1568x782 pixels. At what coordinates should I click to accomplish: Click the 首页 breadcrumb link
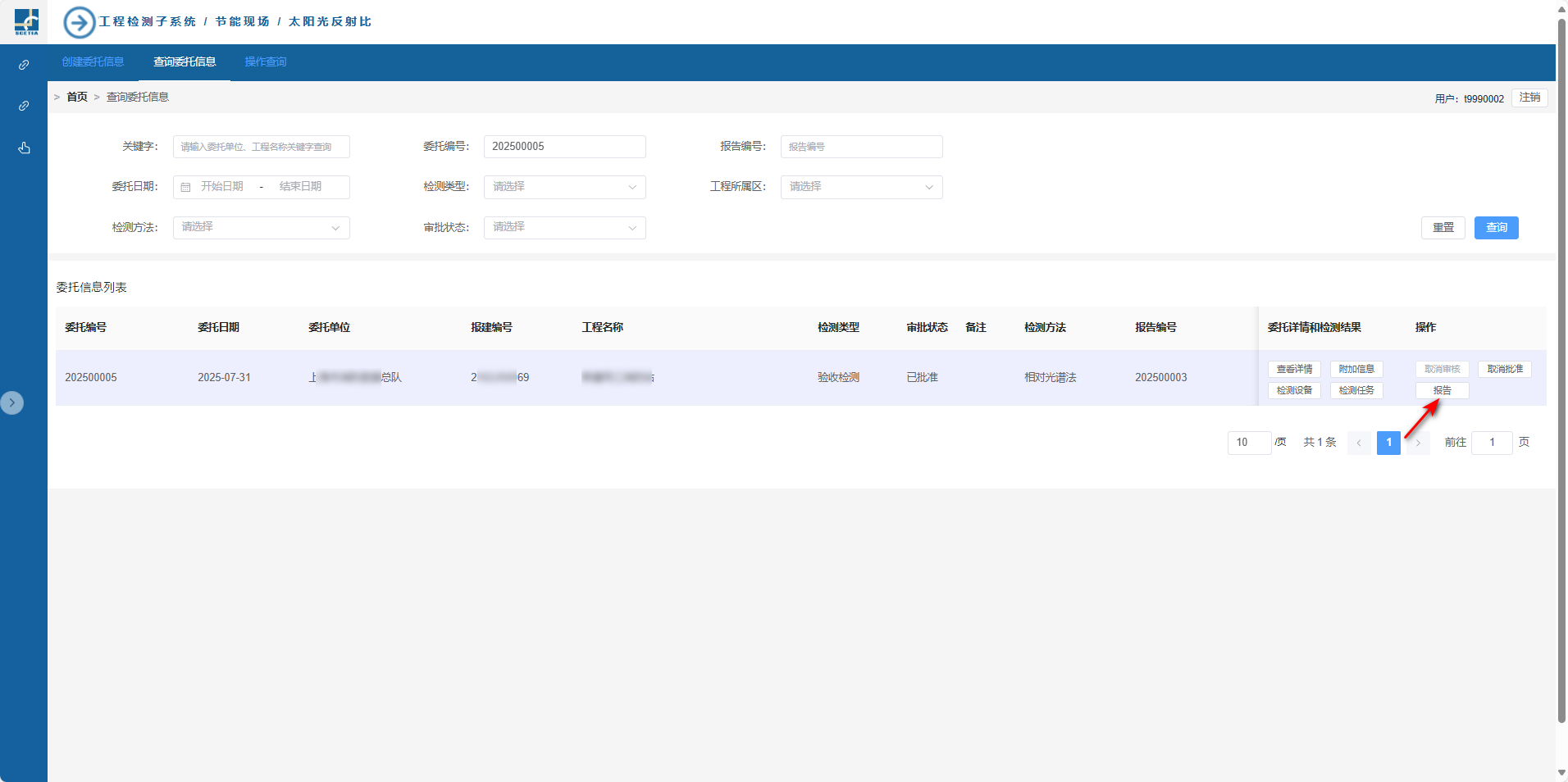[x=77, y=97]
